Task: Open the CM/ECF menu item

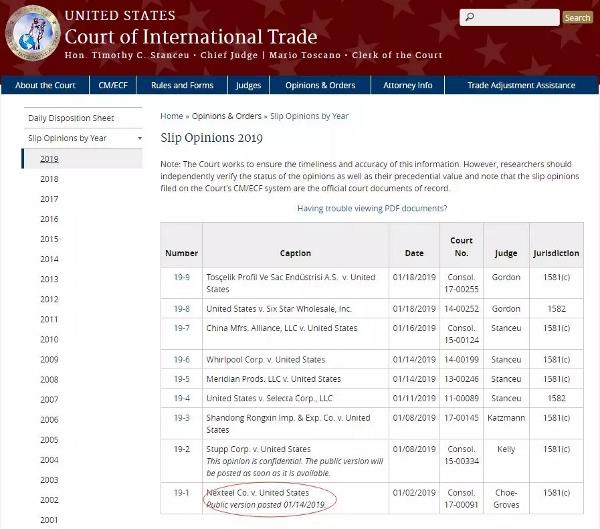Action: click(112, 86)
